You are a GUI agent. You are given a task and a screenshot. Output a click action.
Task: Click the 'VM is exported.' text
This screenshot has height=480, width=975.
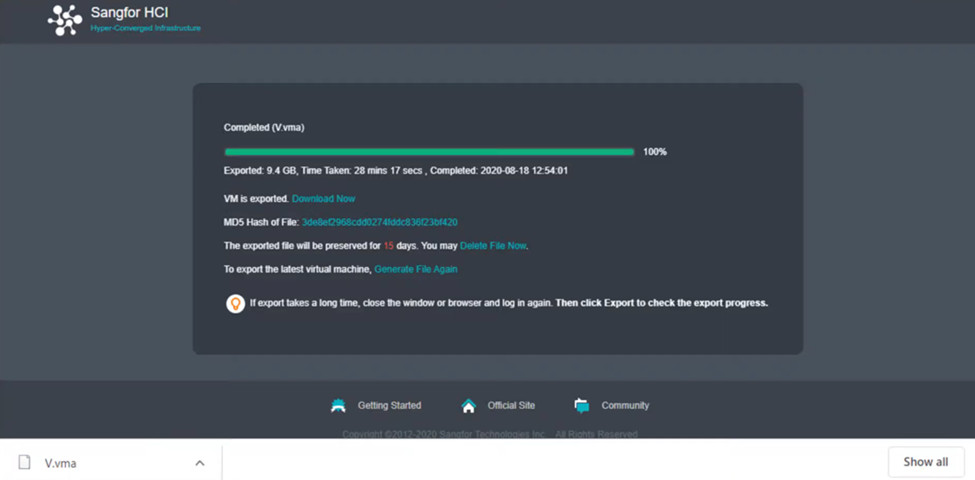[256, 199]
